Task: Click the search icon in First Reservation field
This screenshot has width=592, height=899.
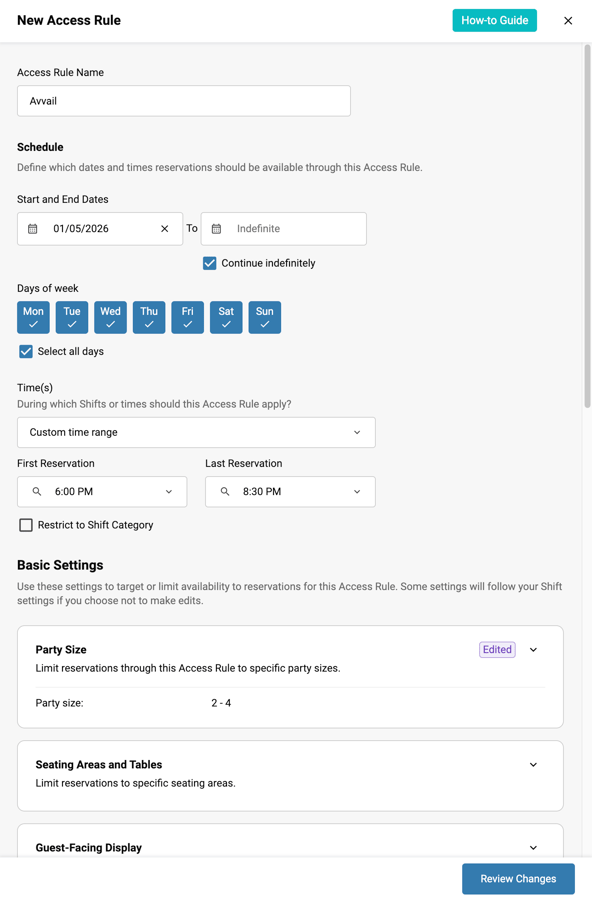Action: (x=35, y=491)
